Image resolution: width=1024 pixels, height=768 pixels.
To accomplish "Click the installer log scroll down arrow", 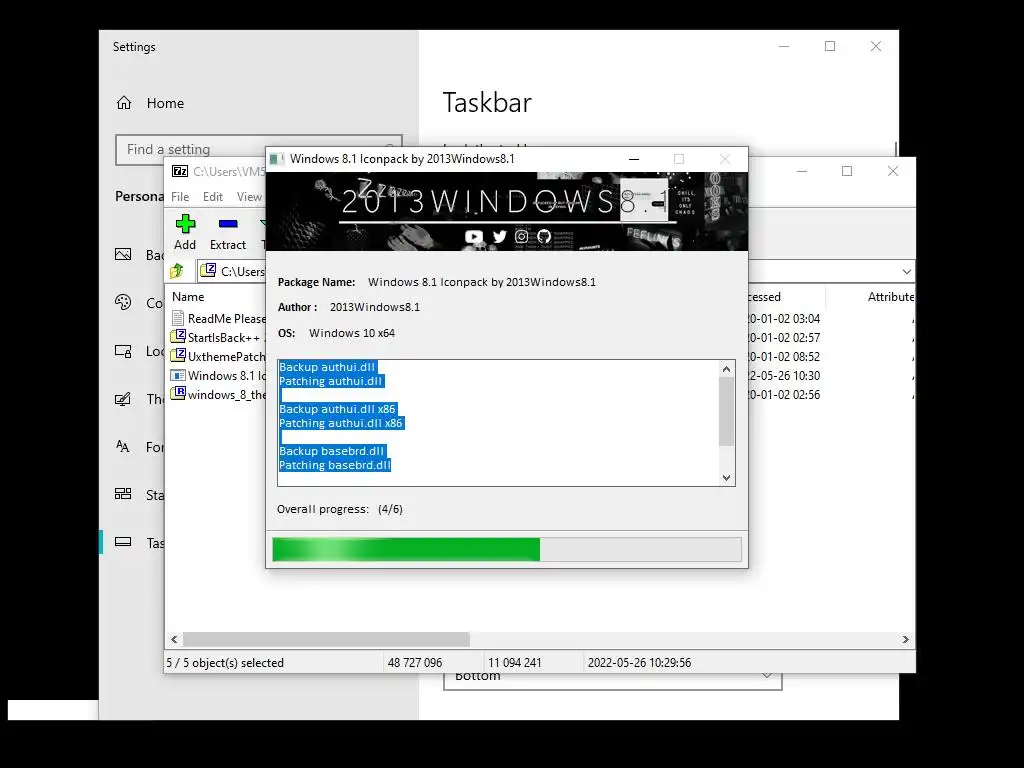I will [x=726, y=477].
